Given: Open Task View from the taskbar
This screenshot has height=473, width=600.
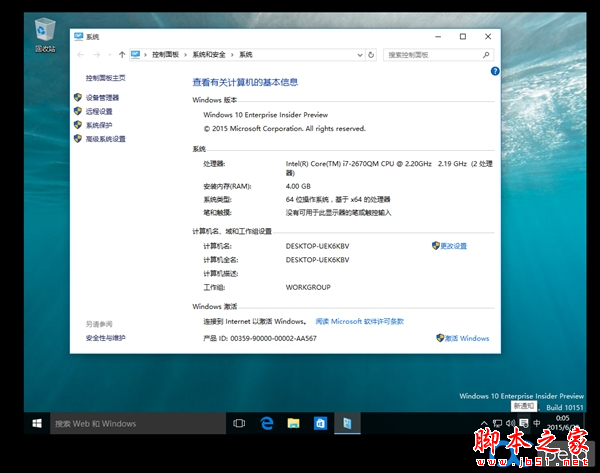Looking at the screenshot, I should click(x=239, y=423).
